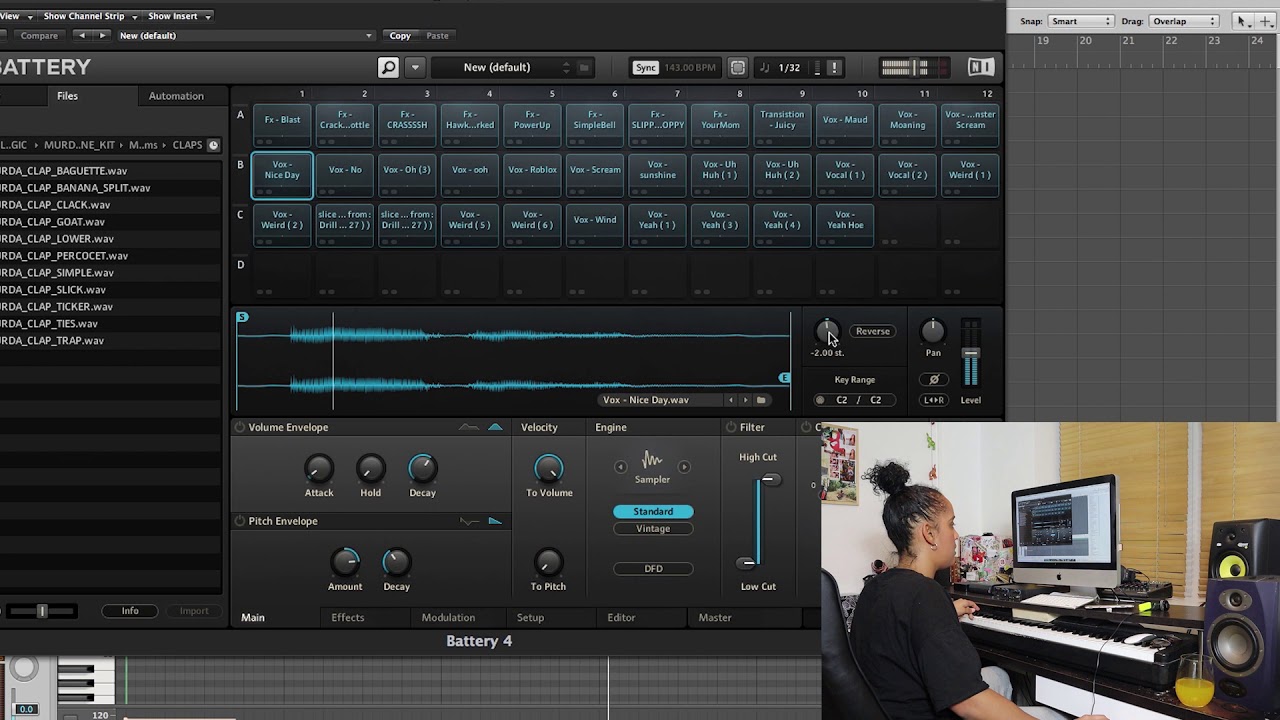The height and width of the screenshot is (720, 1280).
Task: Click the Tune knob showing -2.00 st.
Action: tap(827, 332)
